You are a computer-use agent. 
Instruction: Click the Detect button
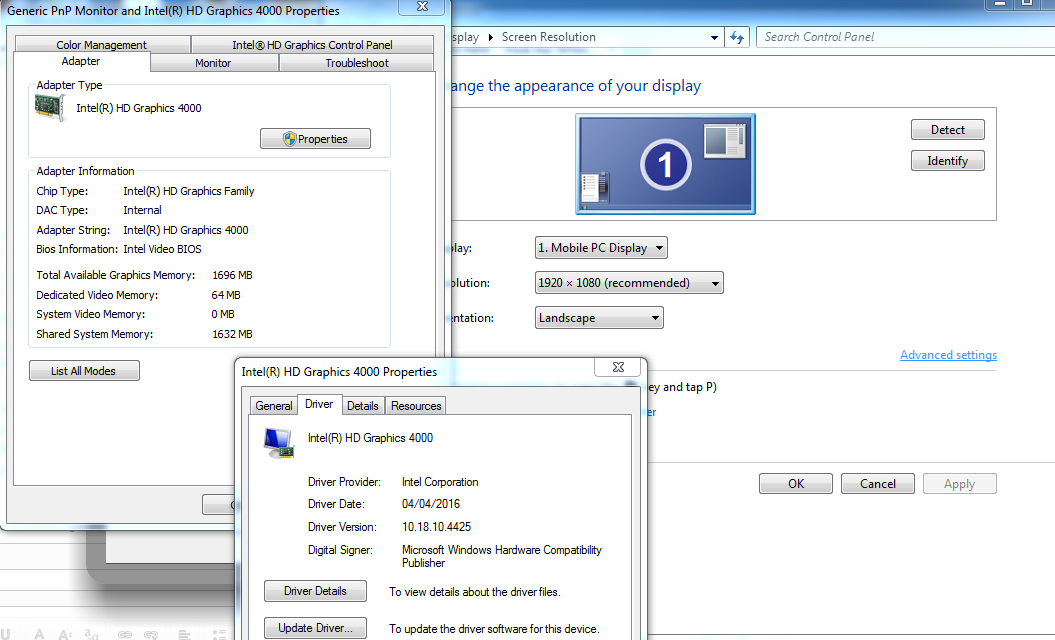click(947, 130)
